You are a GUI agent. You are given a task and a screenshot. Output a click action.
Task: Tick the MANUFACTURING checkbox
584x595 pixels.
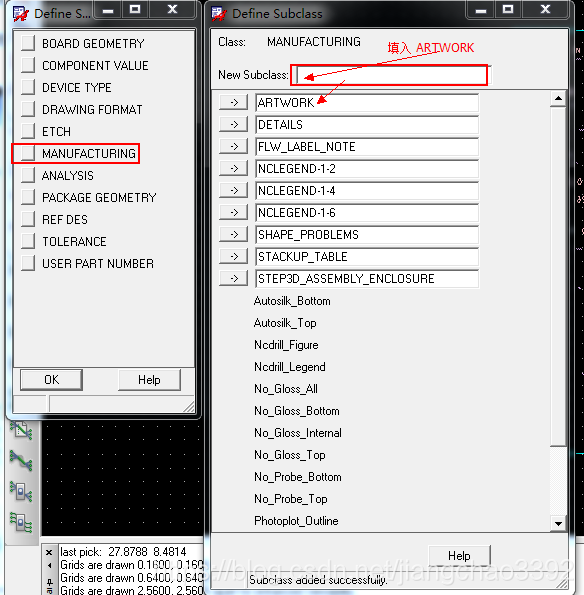pos(28,153)
